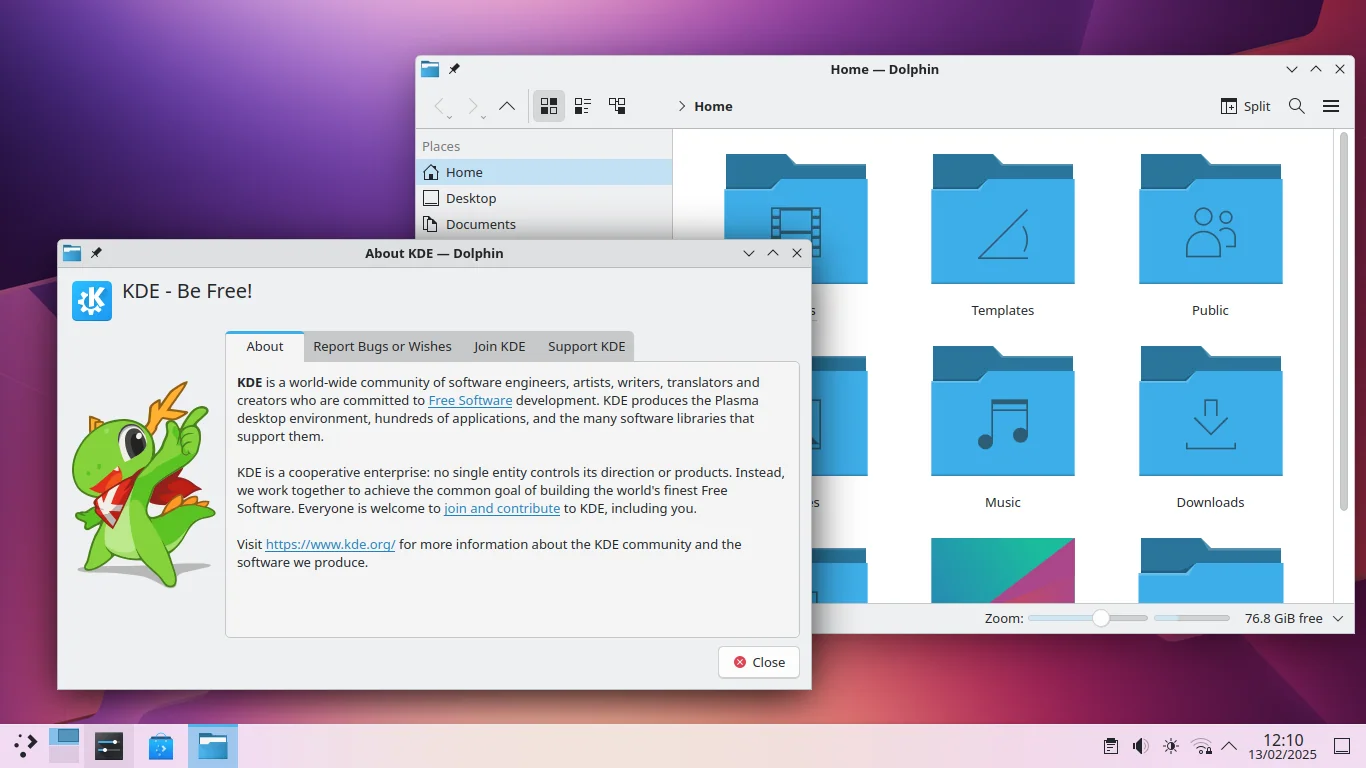Switch to the Support KDE tab
The width and height of the screenshot is (1366, 768).
click(x=586, y=346)
